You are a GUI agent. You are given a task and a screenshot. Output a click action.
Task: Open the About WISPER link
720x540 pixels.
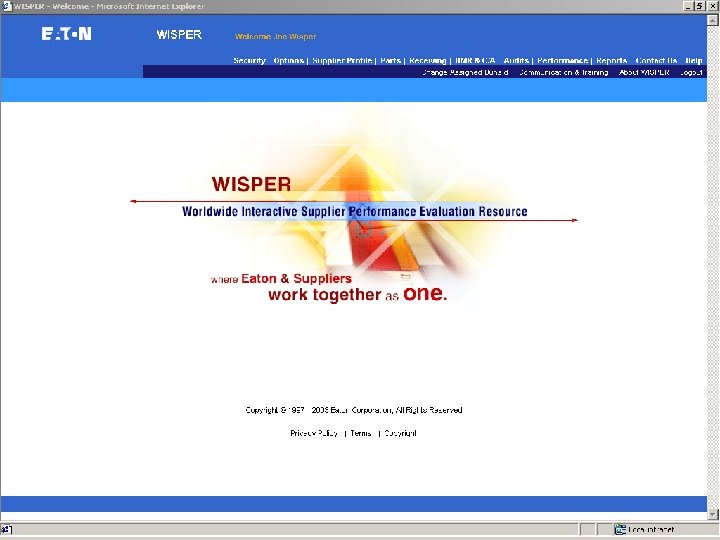click(644, 73)
